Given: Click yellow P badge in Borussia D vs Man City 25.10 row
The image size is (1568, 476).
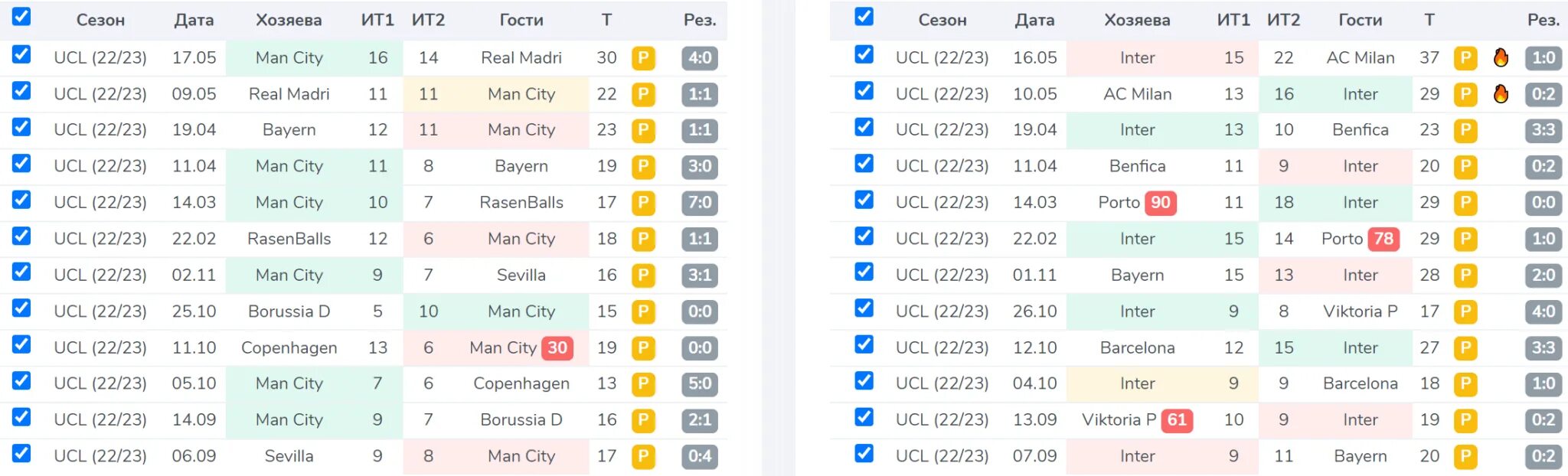Looking at the screenshot, I should tap(643, 311).
